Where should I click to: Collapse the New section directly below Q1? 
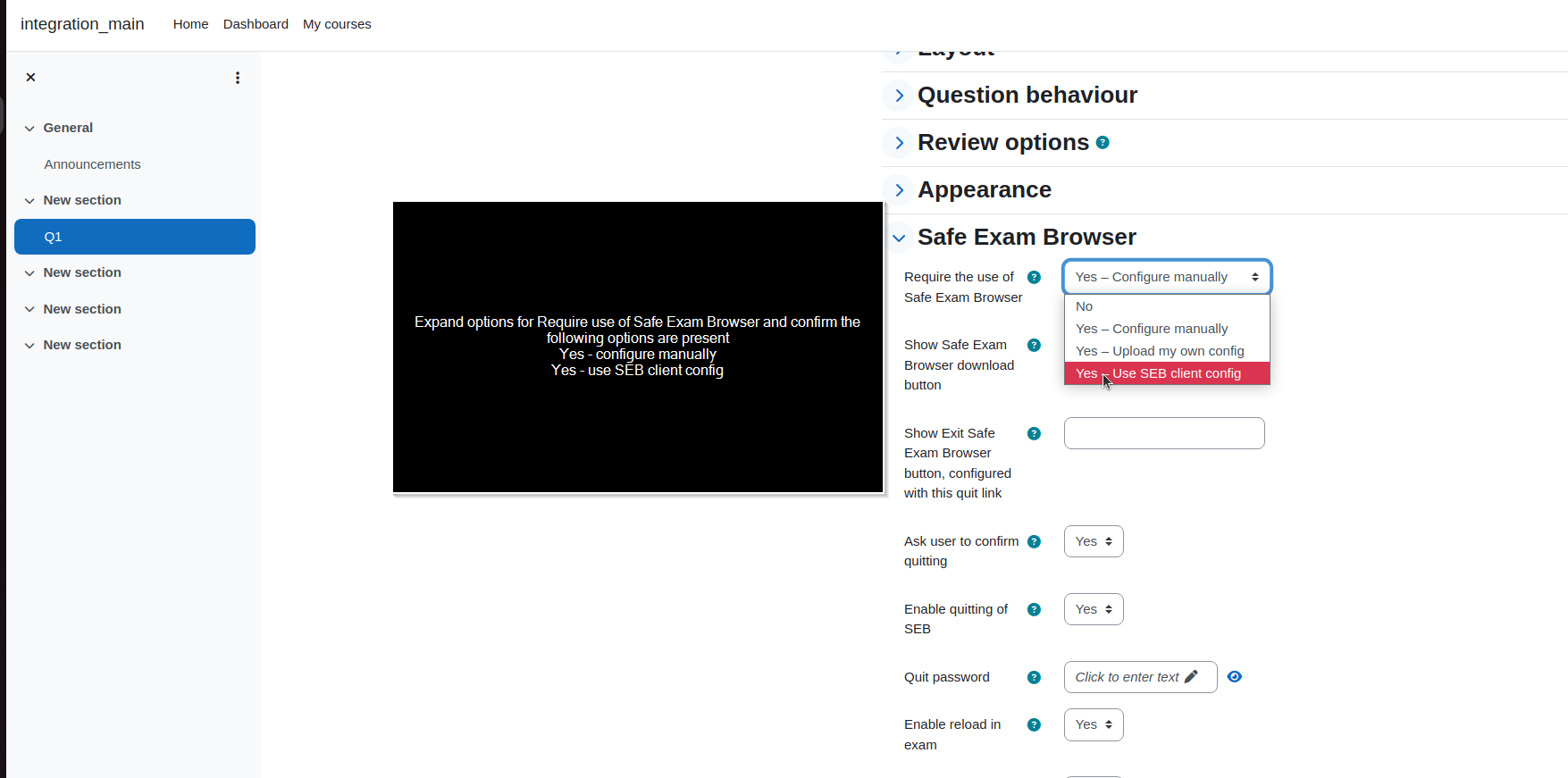click(29, 272)
